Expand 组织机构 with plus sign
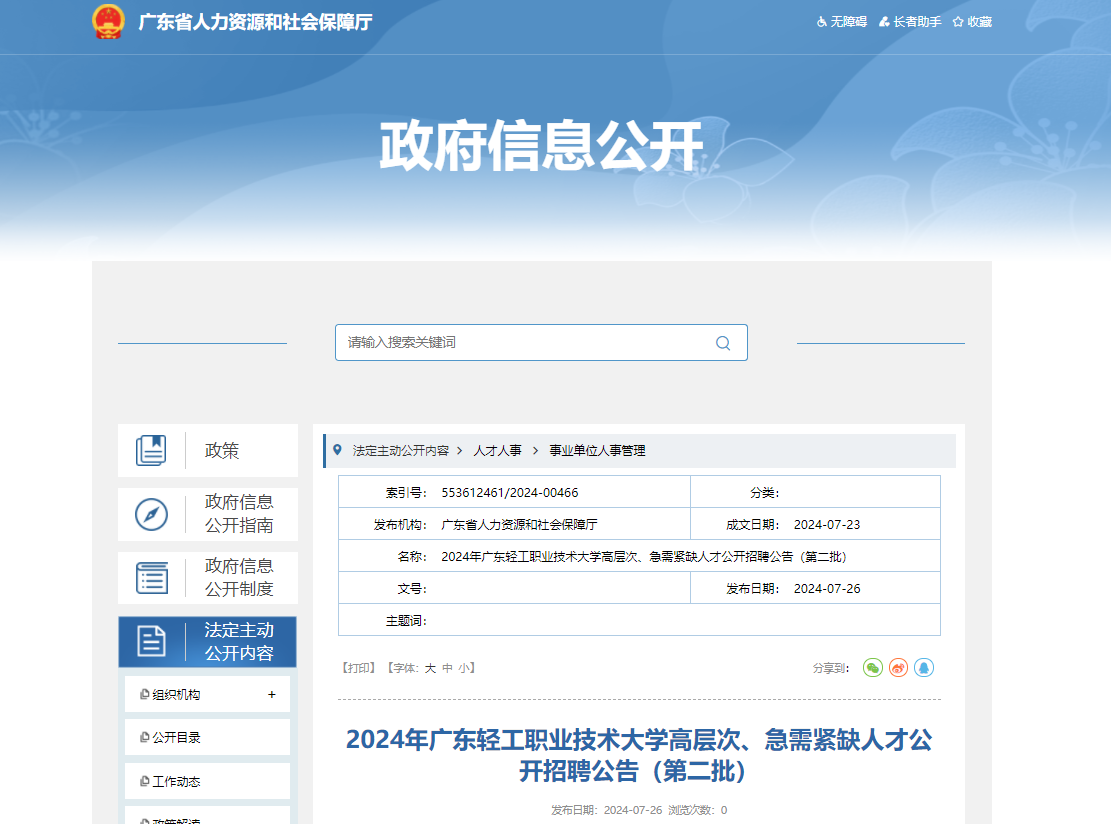 click(272, 695)
